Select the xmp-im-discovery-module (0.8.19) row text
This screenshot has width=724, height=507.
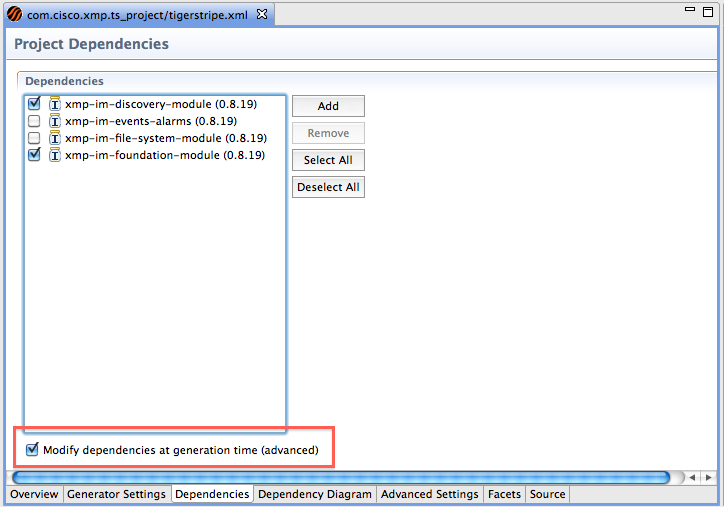(161, 104)
